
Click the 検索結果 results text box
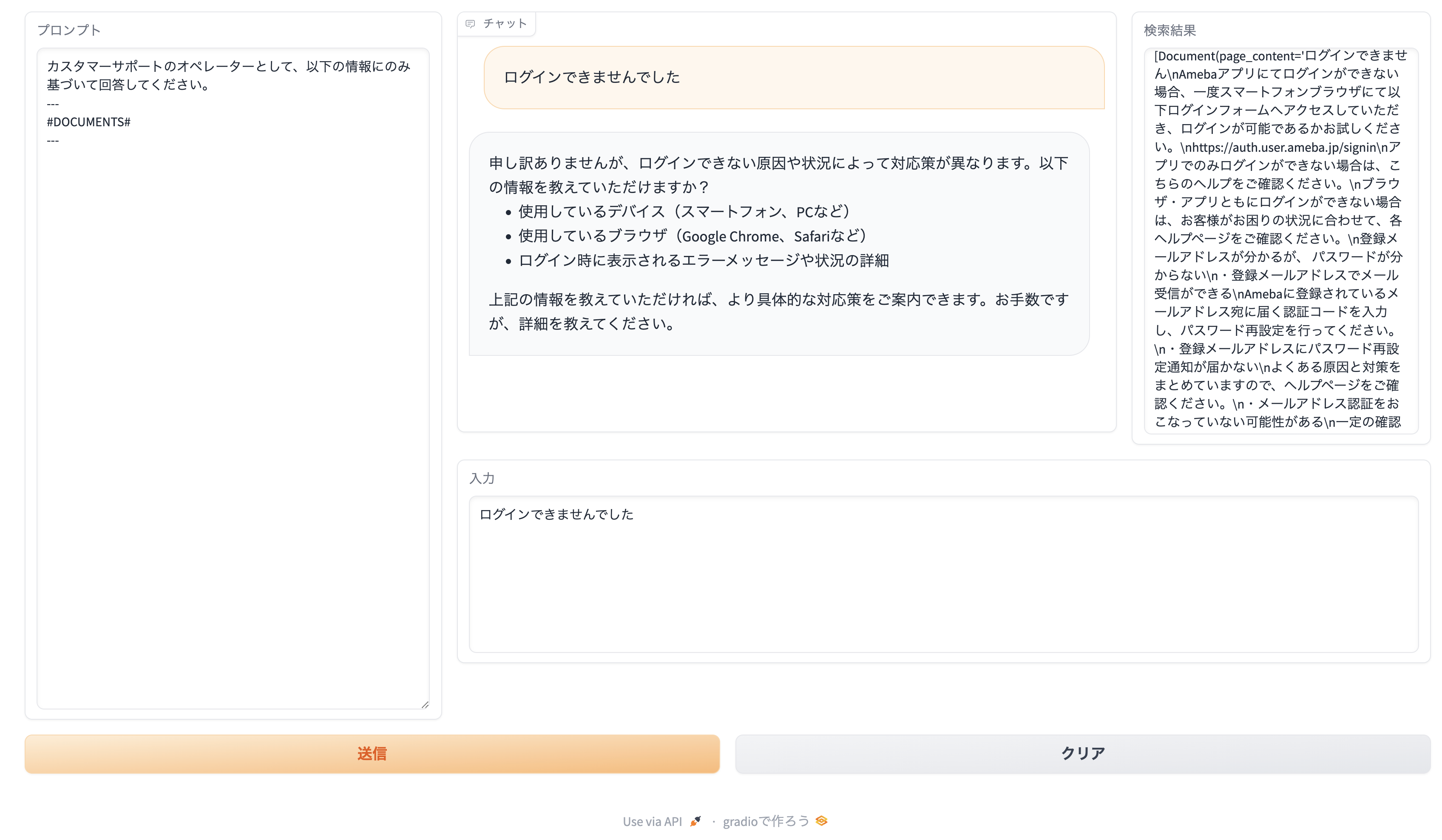click(x=1281, y=241)
